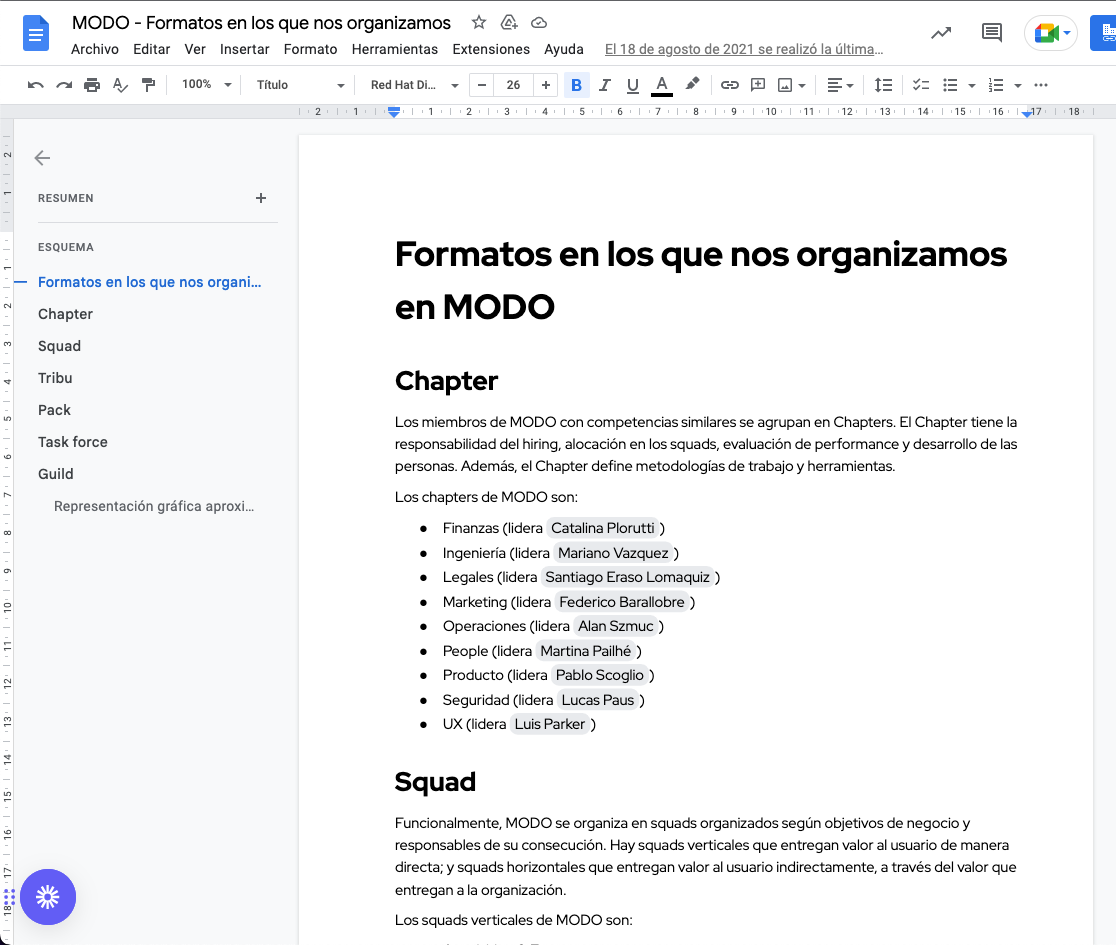This screenshot has height=945, width=1116.
Task: Open the activity dashboard trend icon
Action: click(941, 33)
